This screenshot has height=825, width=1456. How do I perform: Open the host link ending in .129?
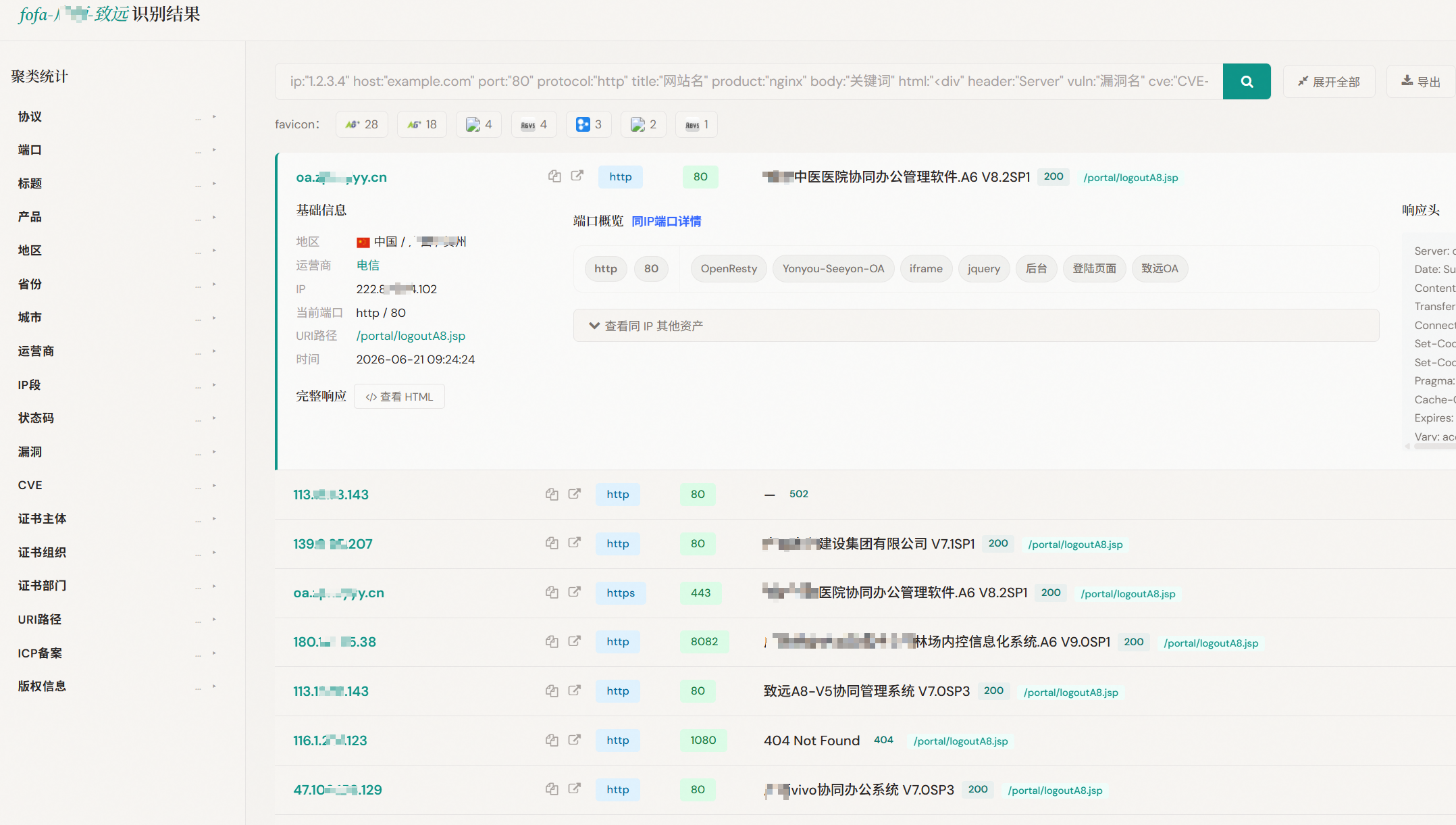338,790
